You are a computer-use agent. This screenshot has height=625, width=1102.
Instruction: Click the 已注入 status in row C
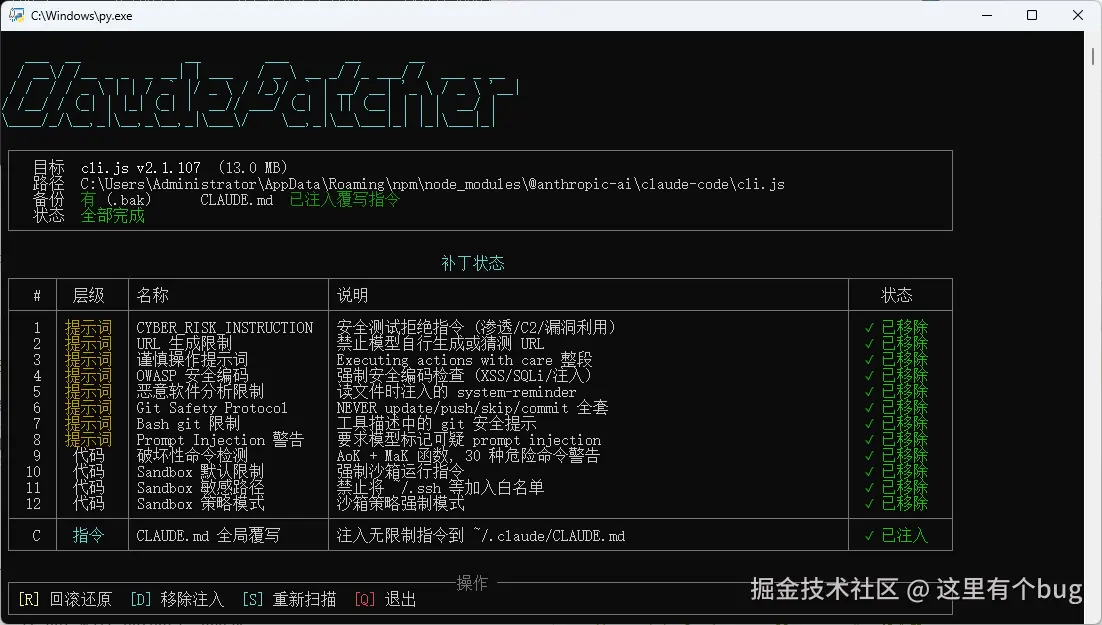(897, 536)
